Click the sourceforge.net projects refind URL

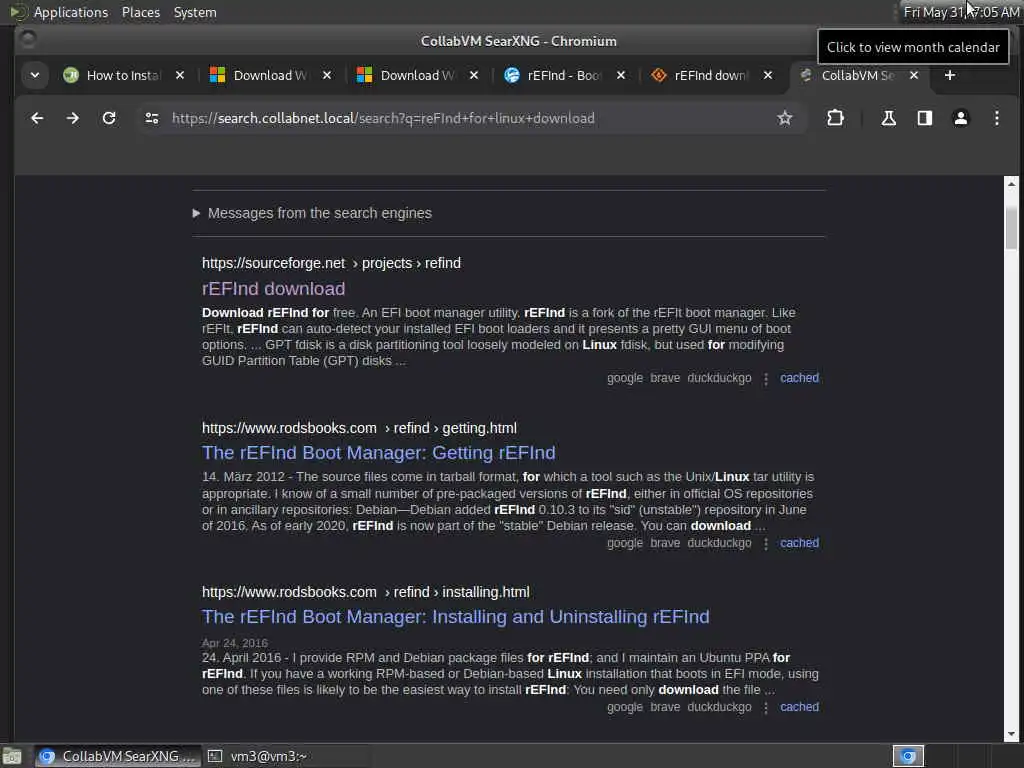pos(331,263)
